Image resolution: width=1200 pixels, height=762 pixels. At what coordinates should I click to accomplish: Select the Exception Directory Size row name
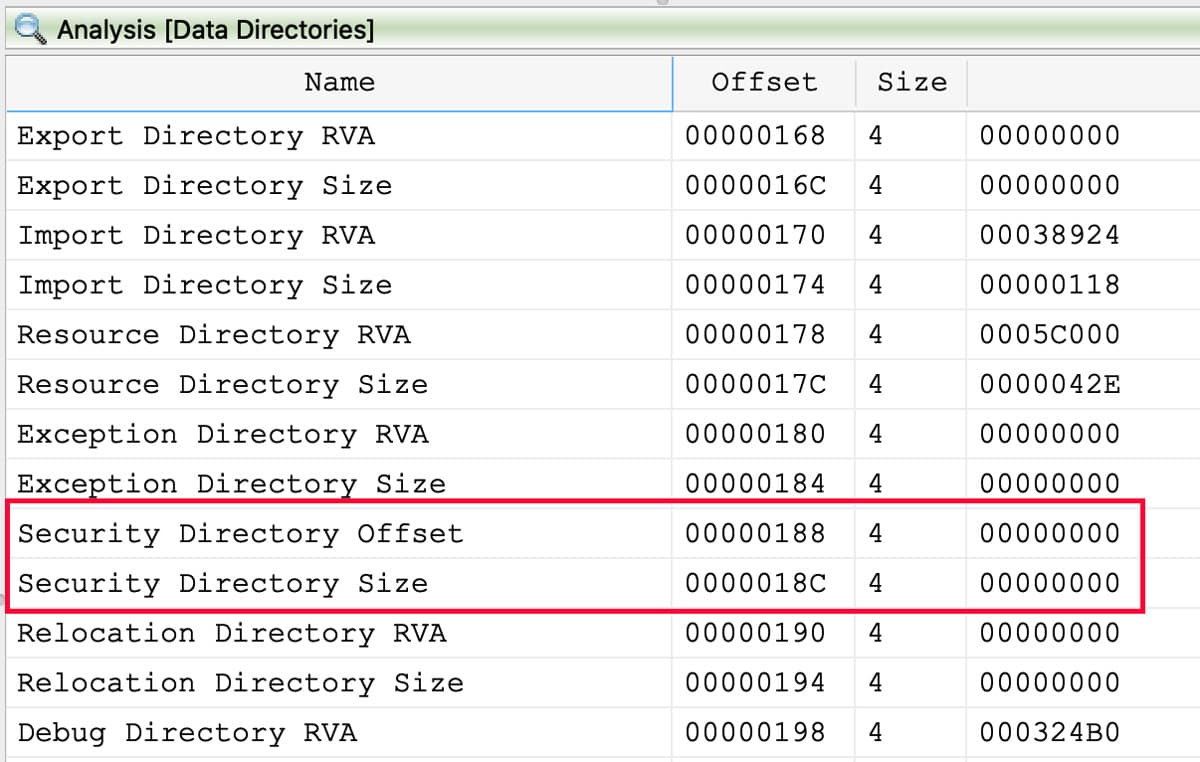(231, 484)
